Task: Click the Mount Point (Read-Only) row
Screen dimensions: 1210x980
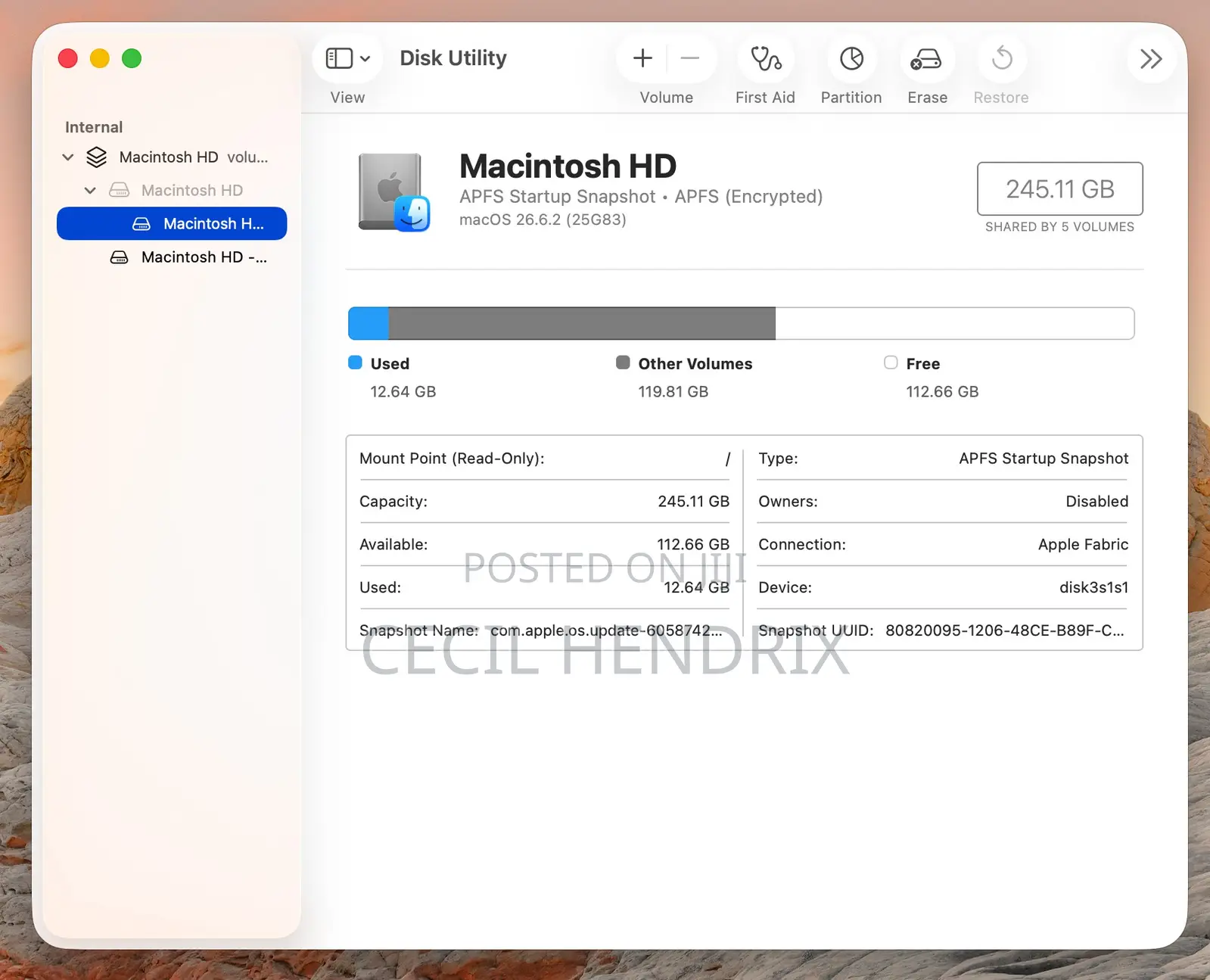Action: pyautogui.click(x=545, y=459)
